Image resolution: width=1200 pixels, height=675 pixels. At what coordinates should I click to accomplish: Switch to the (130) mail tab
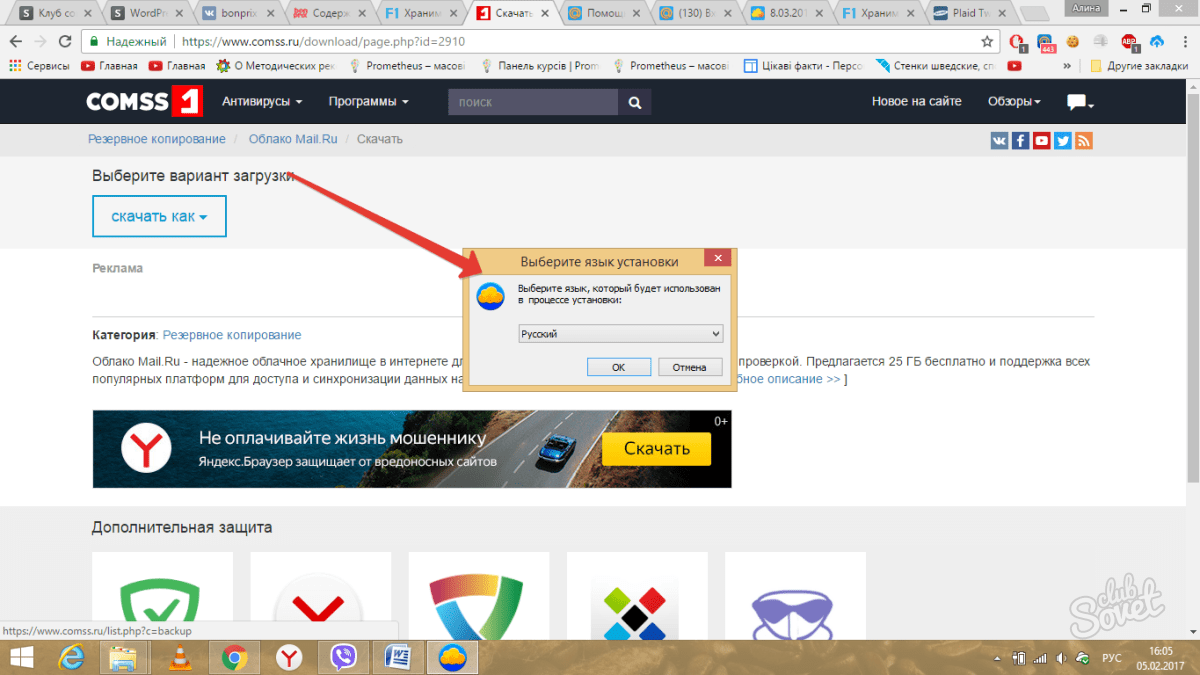[x=694, y=14]
